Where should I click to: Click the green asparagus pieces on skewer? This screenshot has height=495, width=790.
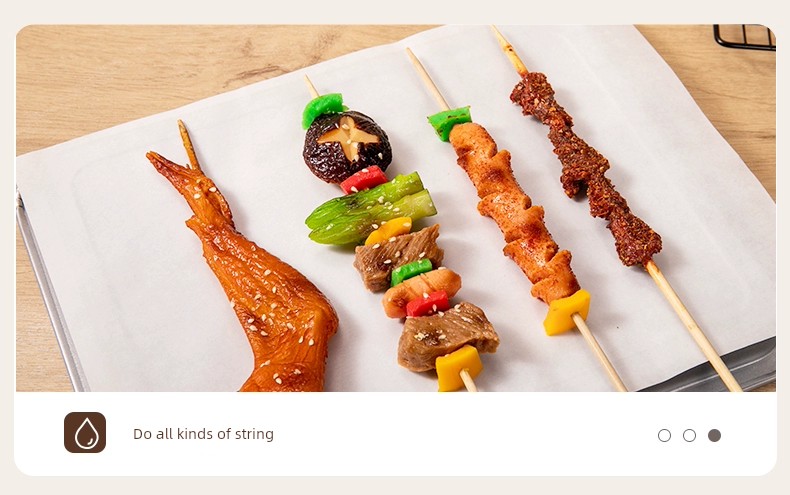click(370, 209)
